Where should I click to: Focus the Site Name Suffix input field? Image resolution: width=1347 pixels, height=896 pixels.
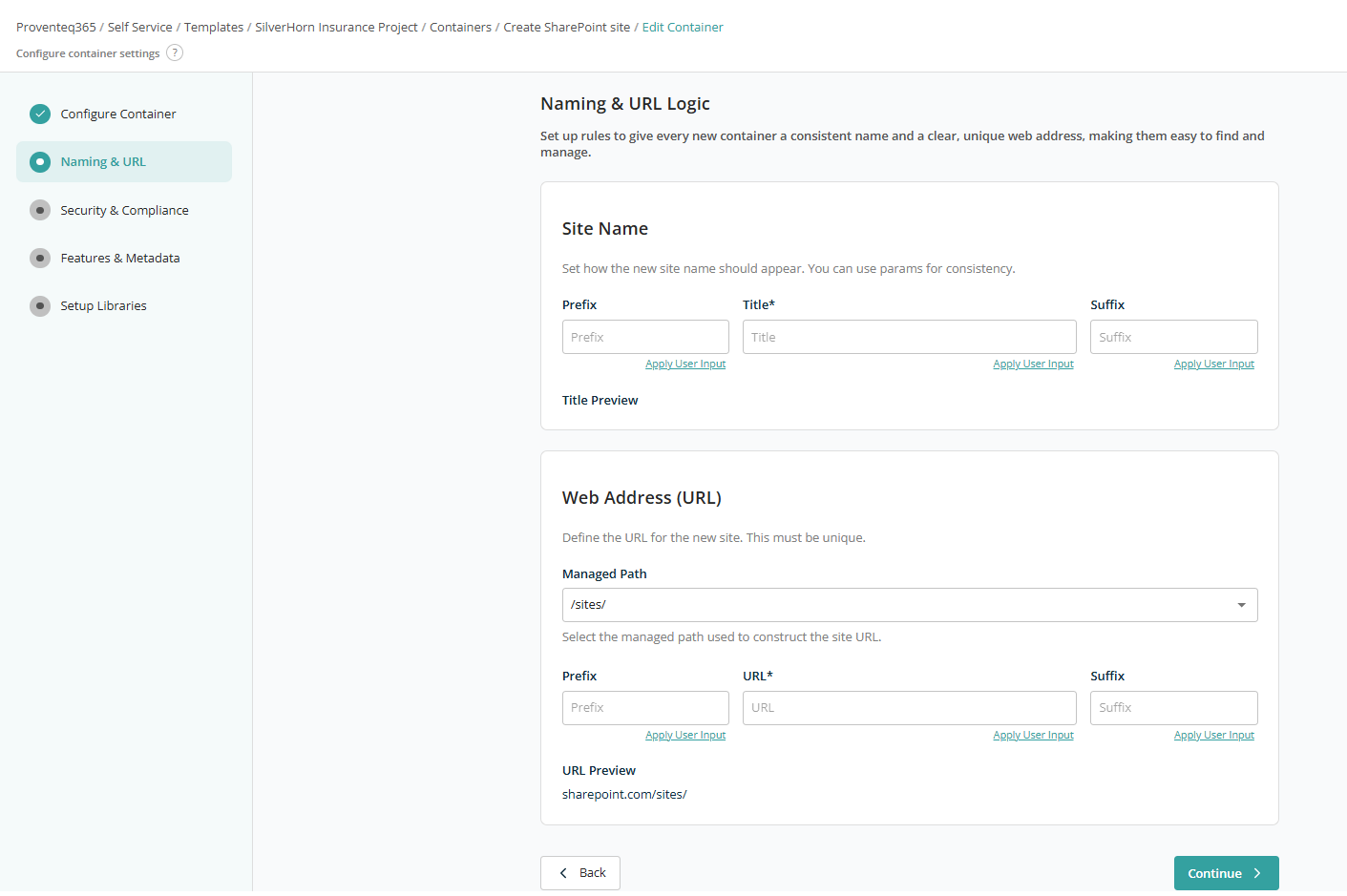coord(1174,337)
